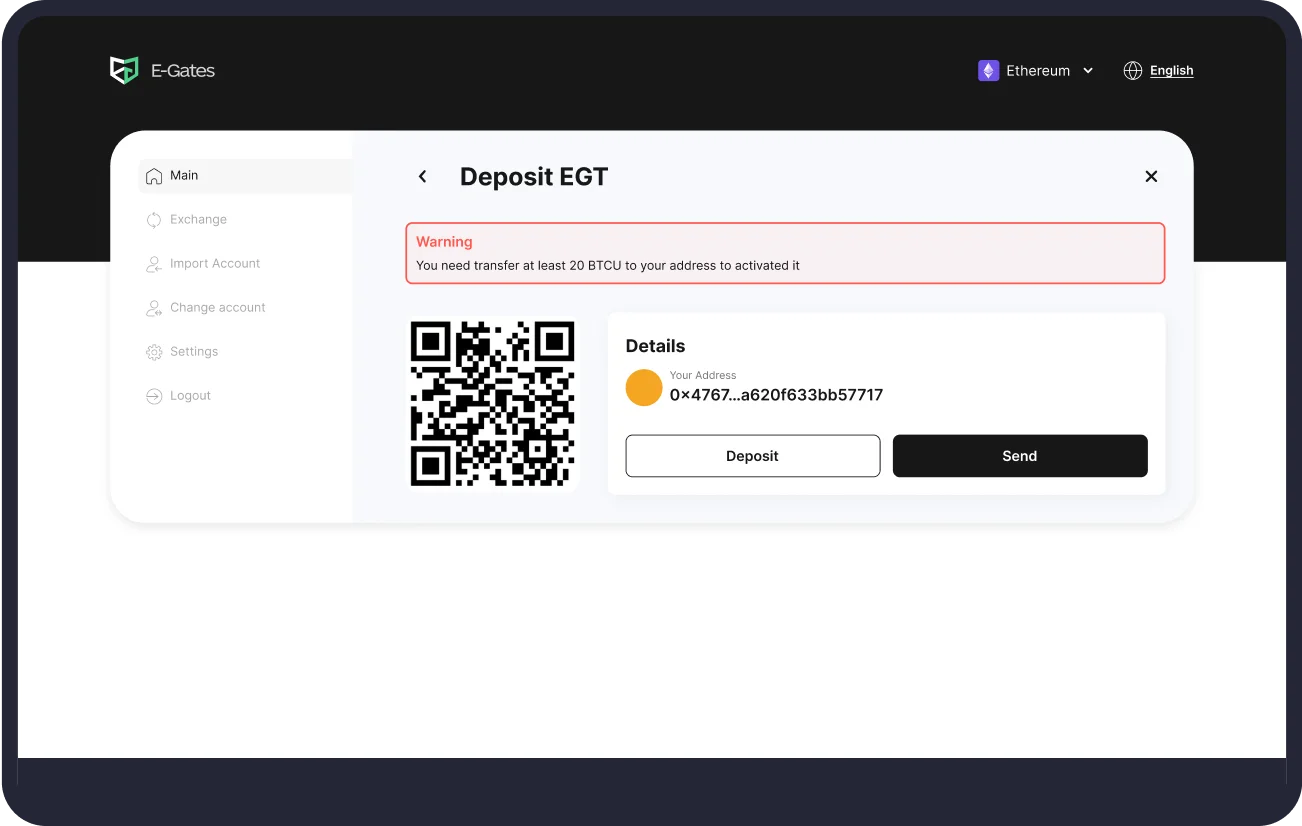Click the purple Ethereum network icon
The image size is (1302, 826).
tap(988, 71)
